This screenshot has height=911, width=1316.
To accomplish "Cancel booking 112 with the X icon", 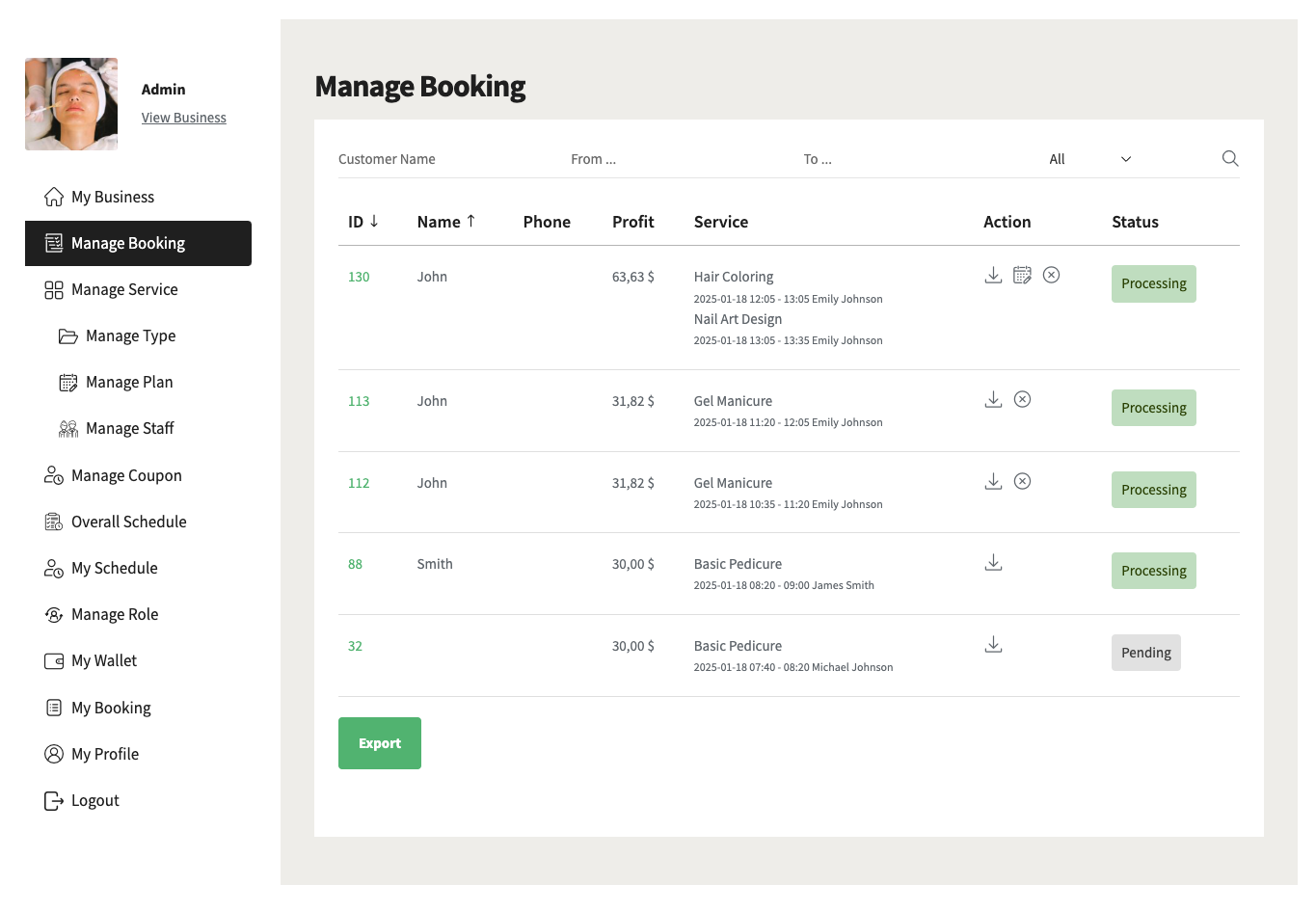I will tap(1022, 482).
